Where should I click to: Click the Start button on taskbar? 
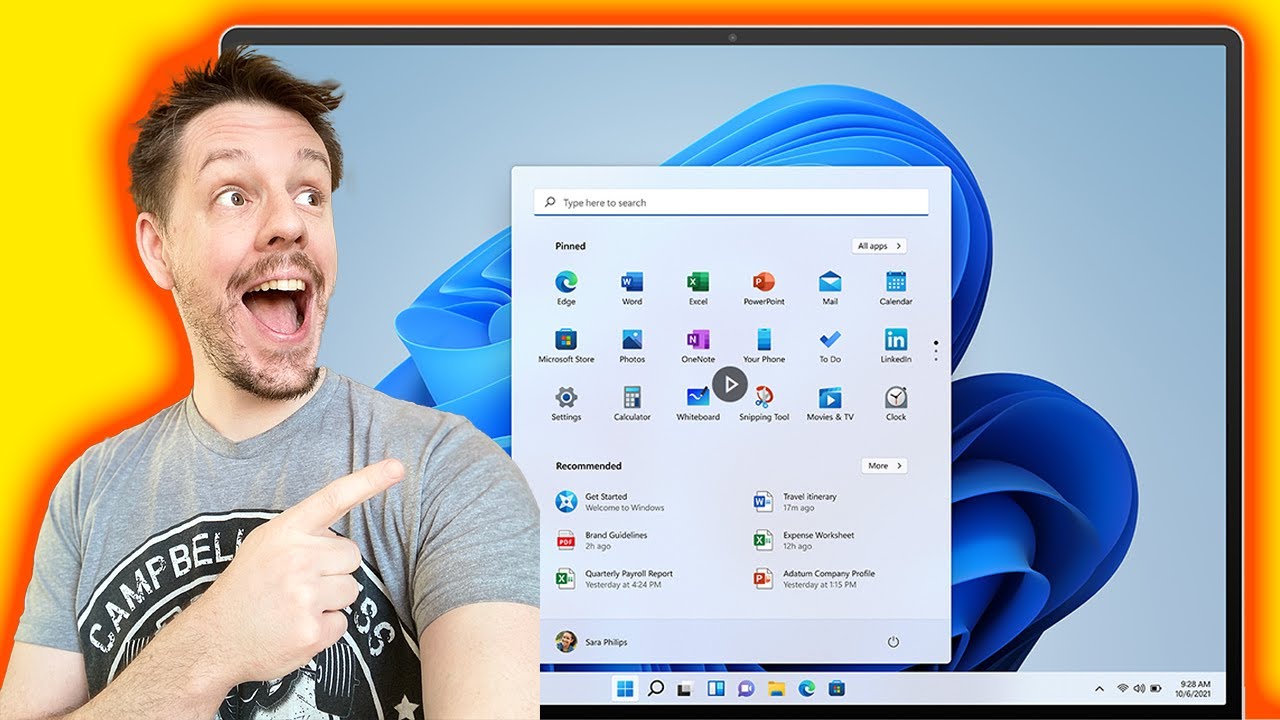coord(625,688)
